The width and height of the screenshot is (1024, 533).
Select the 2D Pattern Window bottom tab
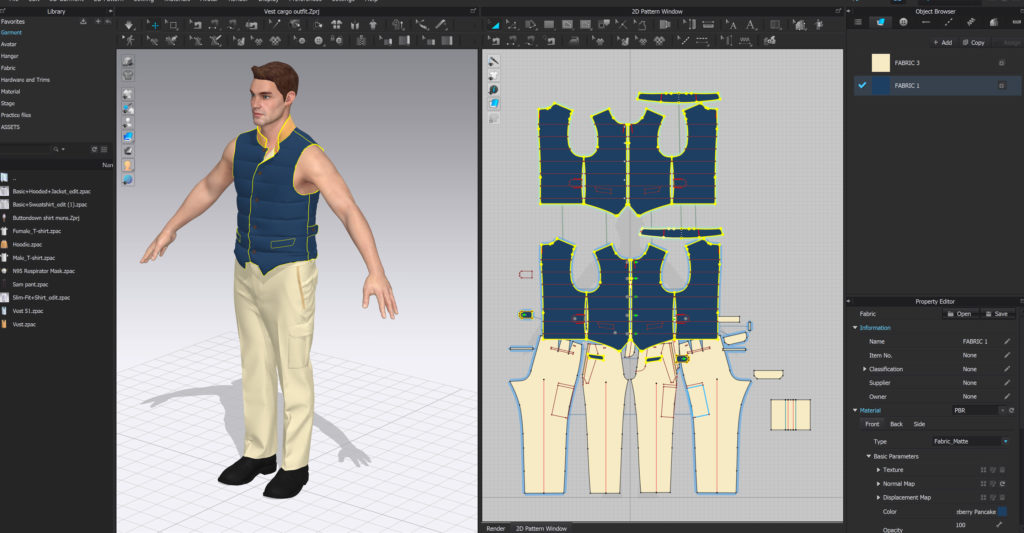point(541,528)
